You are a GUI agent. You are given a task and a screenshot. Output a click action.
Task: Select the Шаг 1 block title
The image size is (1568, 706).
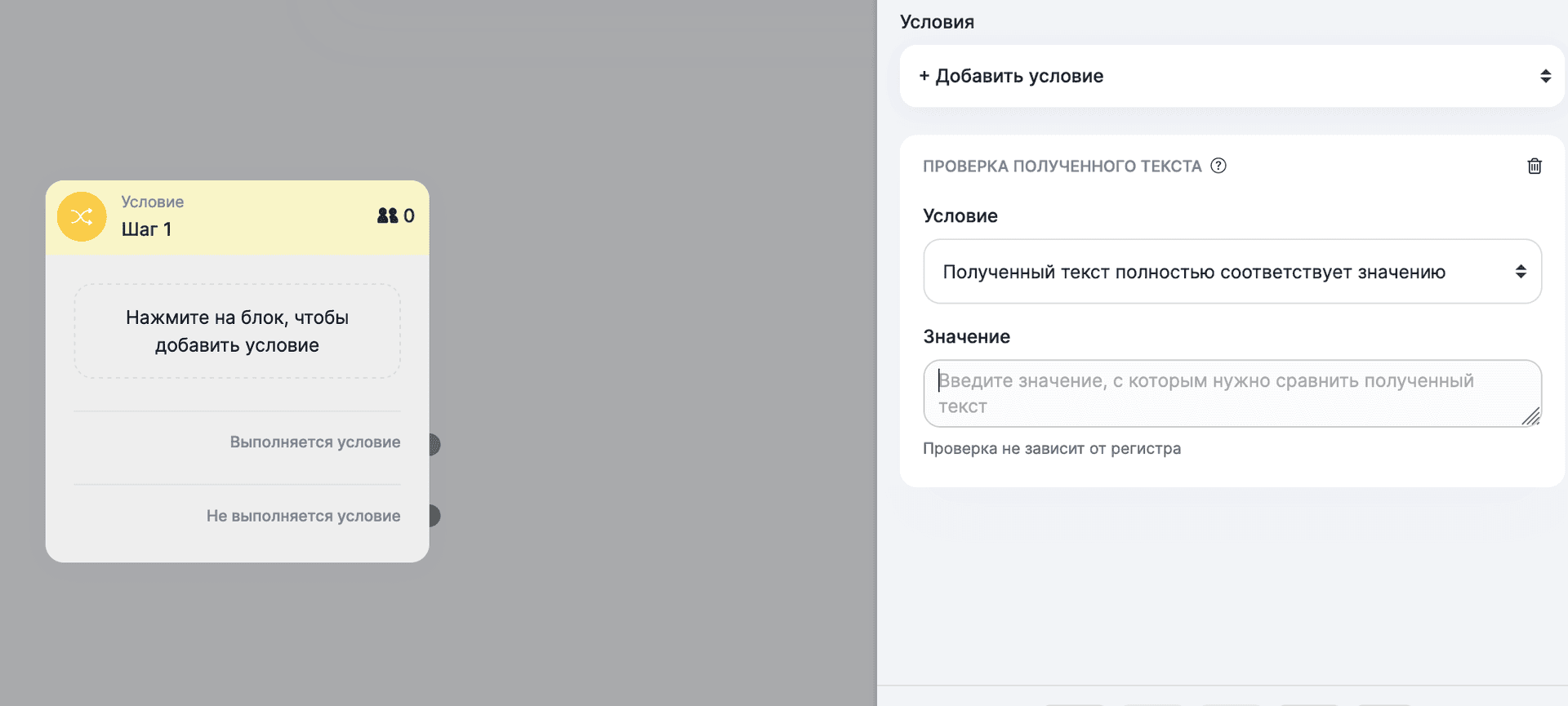[147, 229]
